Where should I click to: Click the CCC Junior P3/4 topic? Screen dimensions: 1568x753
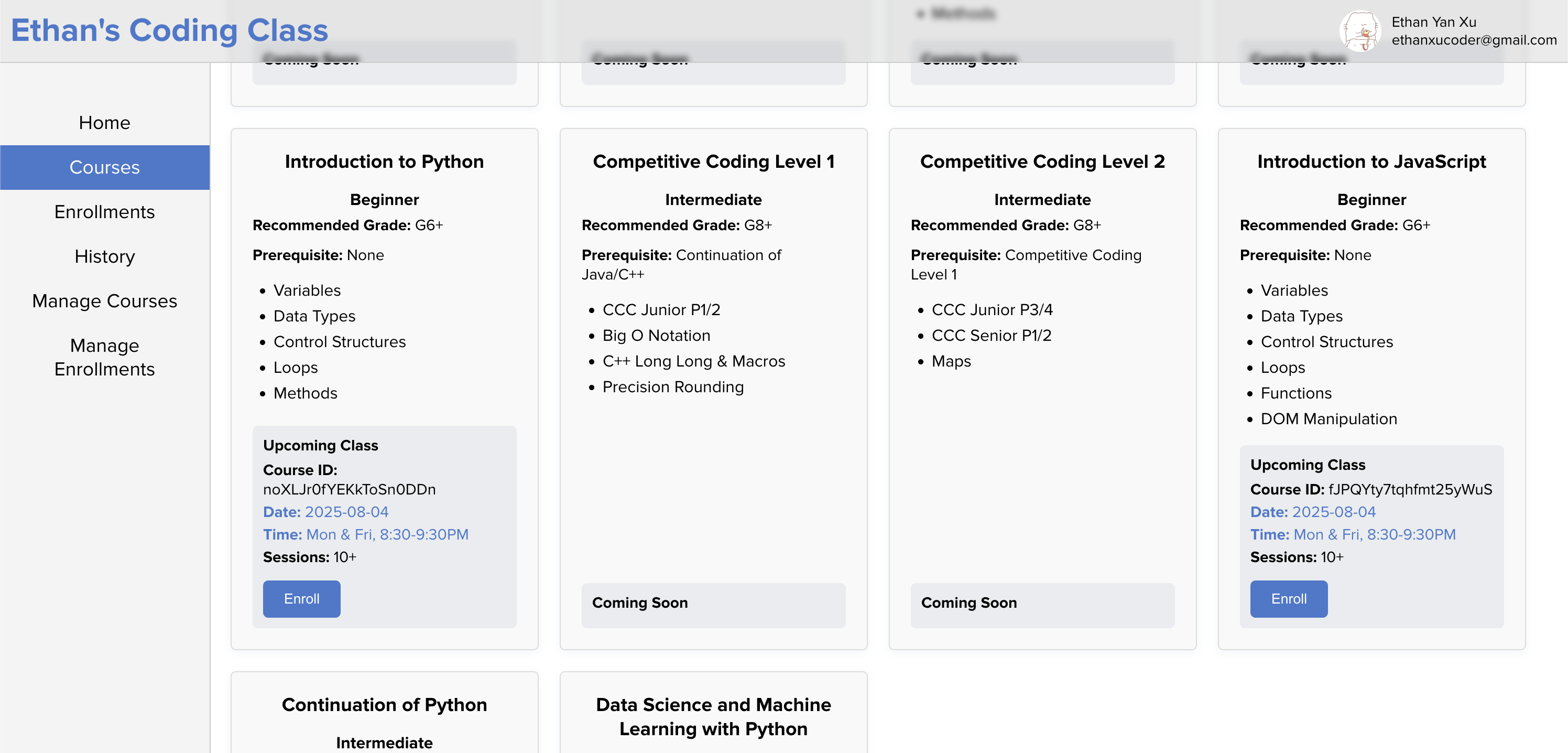pyautogui.click(x=992, y=310)
